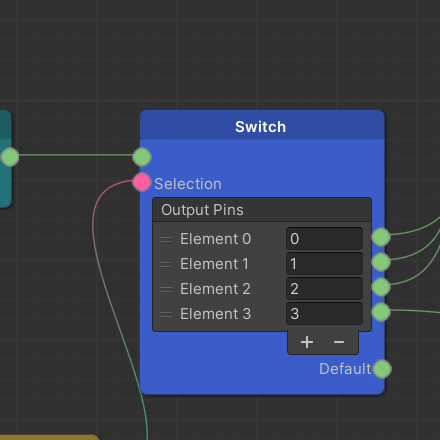Remove an output pin with minus button

pyautogui.click(x=339, y=342)
